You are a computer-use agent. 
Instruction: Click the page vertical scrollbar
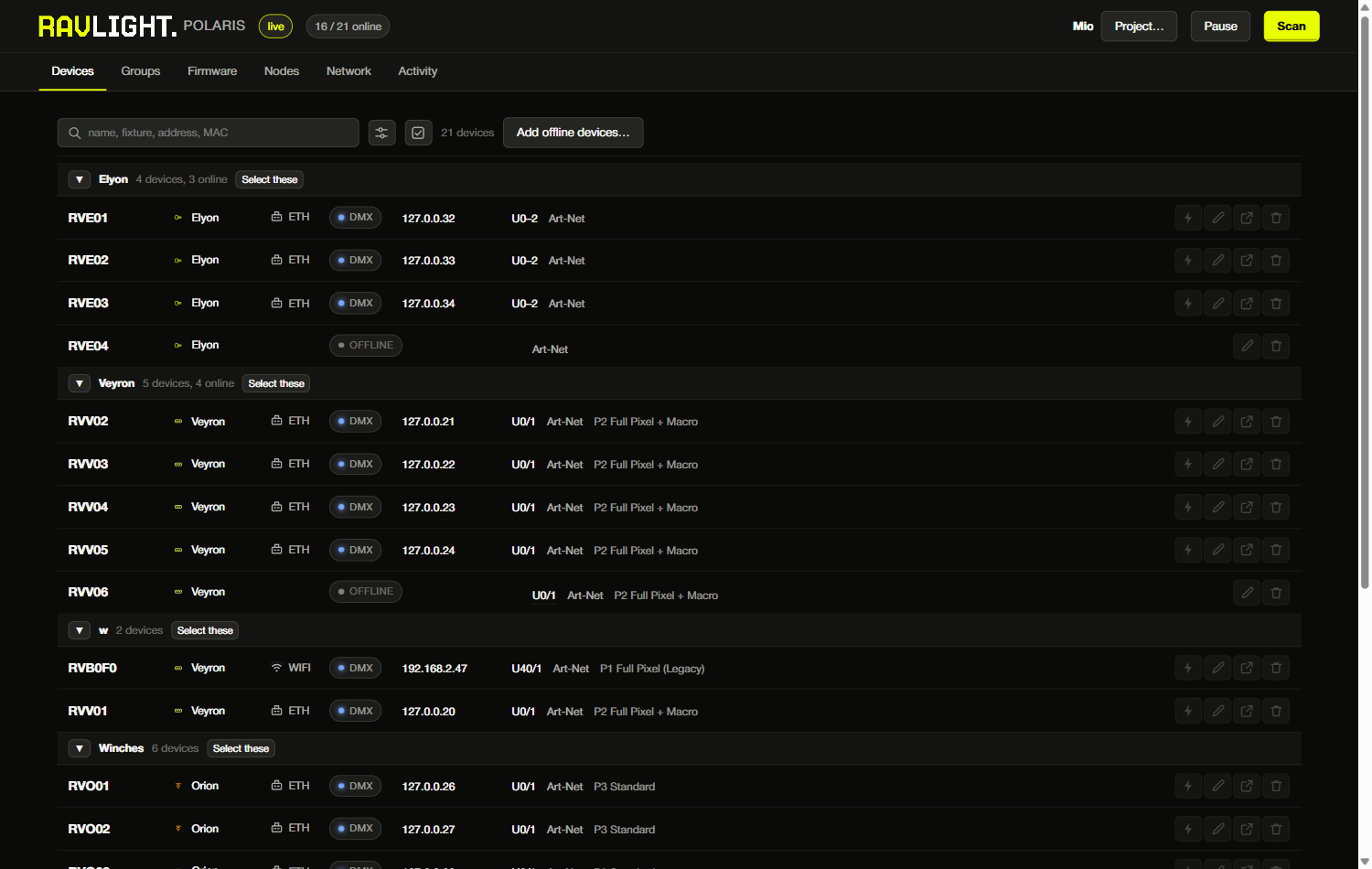click(x=1365, y=302)
